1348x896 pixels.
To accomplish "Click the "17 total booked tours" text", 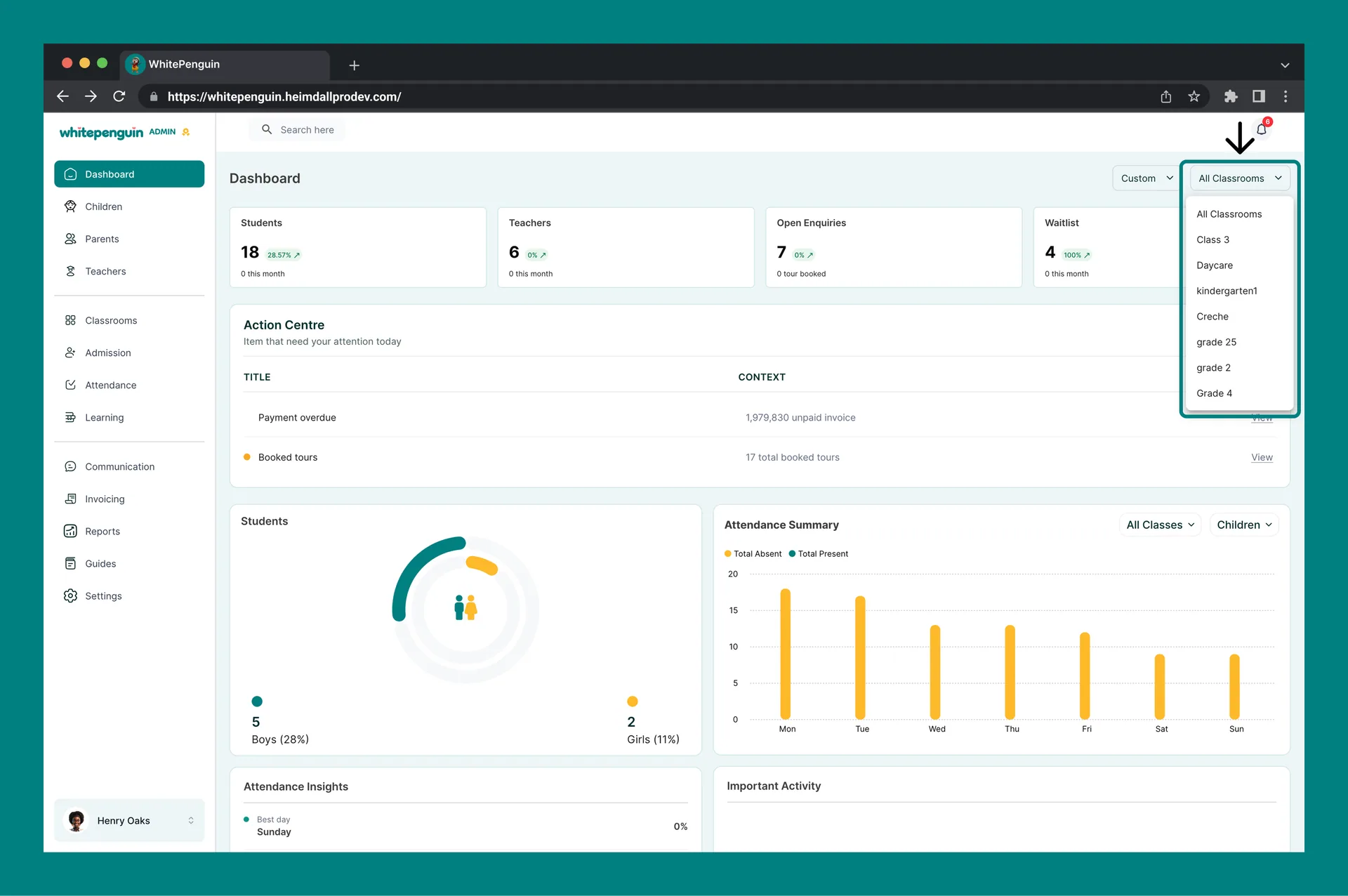I will [793, 457].
